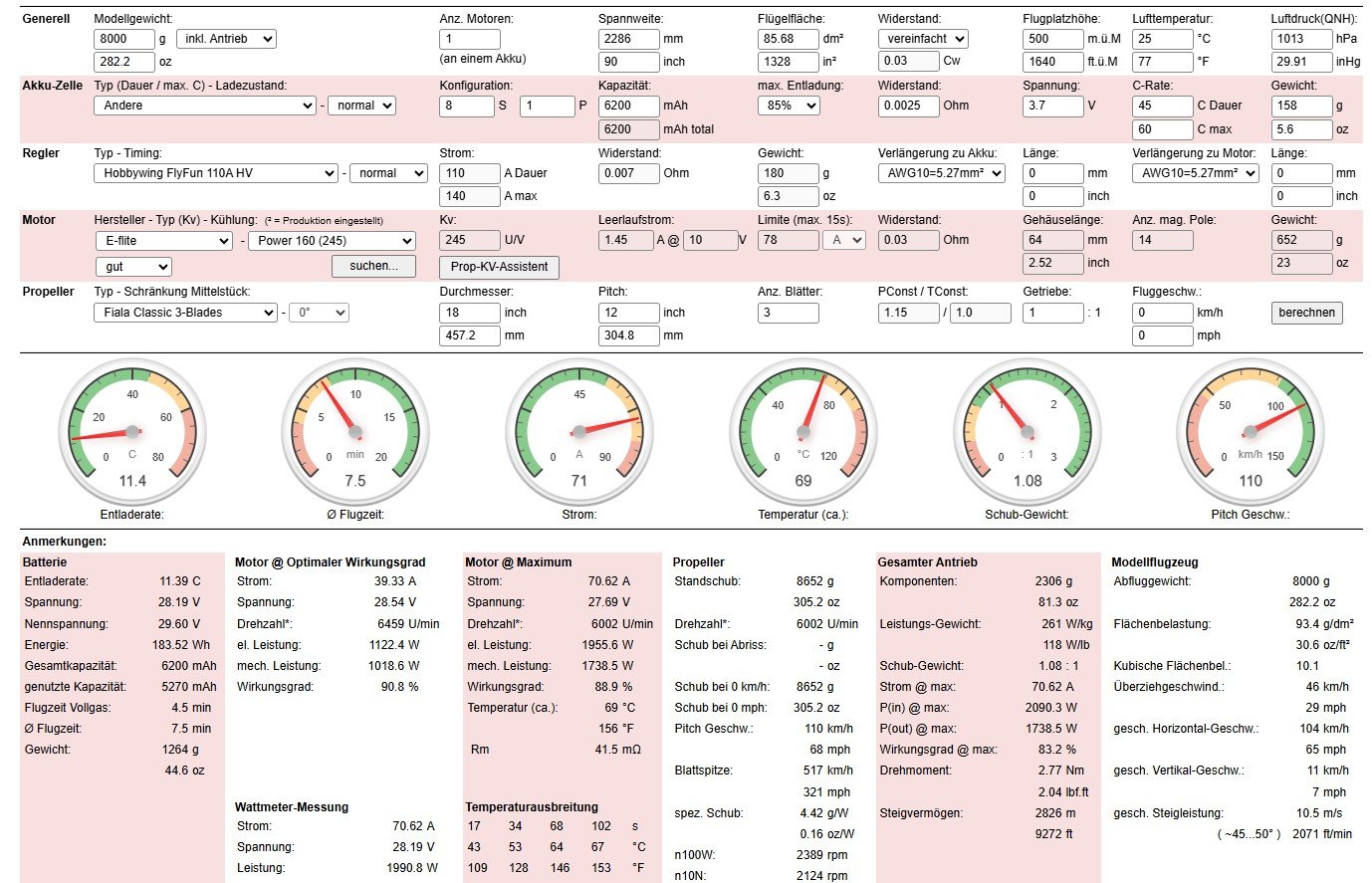Click the Pitch Geschw. speed gauge
Screen dimensions: 1372x883
click(x=1251, y=433)
